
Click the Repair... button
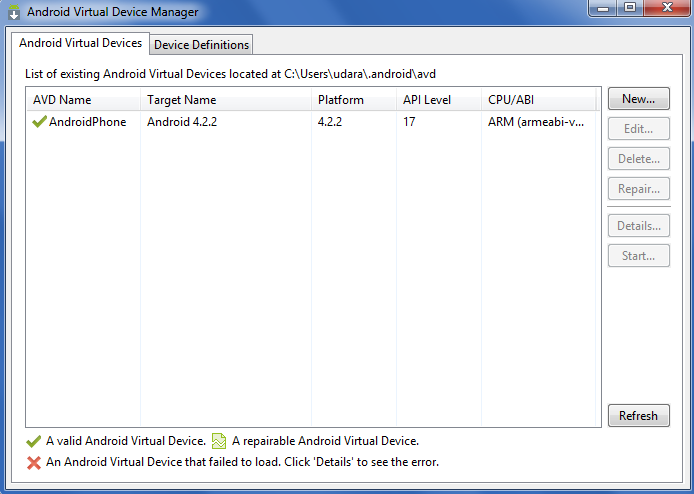pyautogui.click(x=639, y=189)
